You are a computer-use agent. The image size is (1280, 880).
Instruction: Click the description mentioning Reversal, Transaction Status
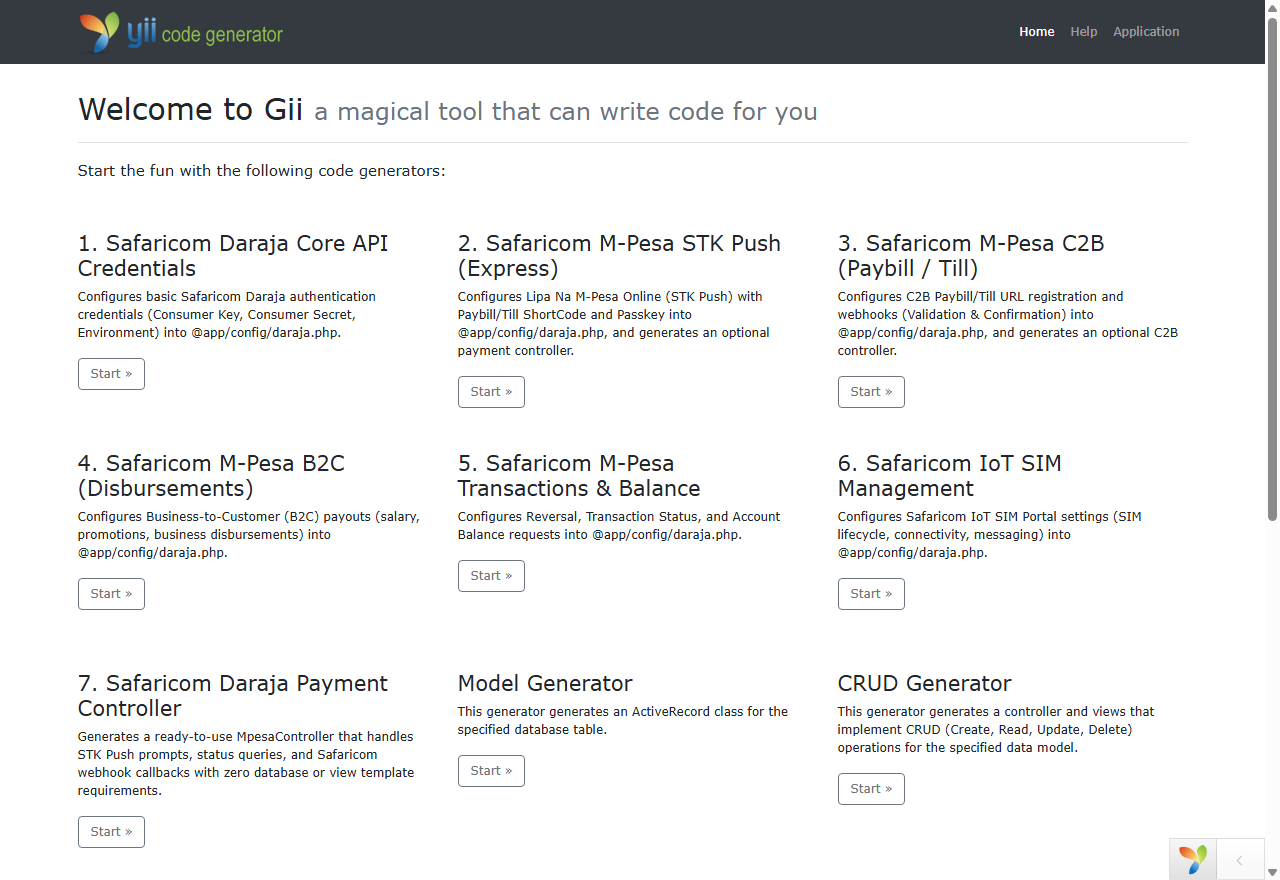tap(619, 525)
